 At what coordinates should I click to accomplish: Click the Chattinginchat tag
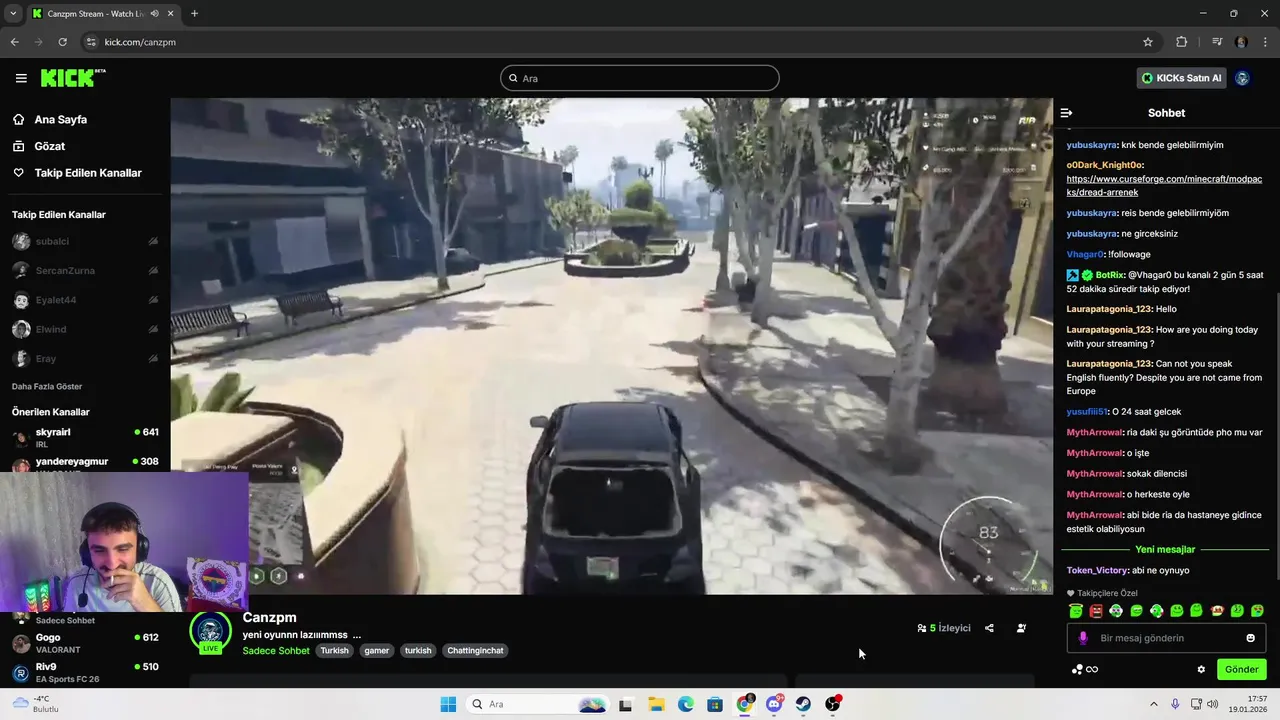coord(476,650)
